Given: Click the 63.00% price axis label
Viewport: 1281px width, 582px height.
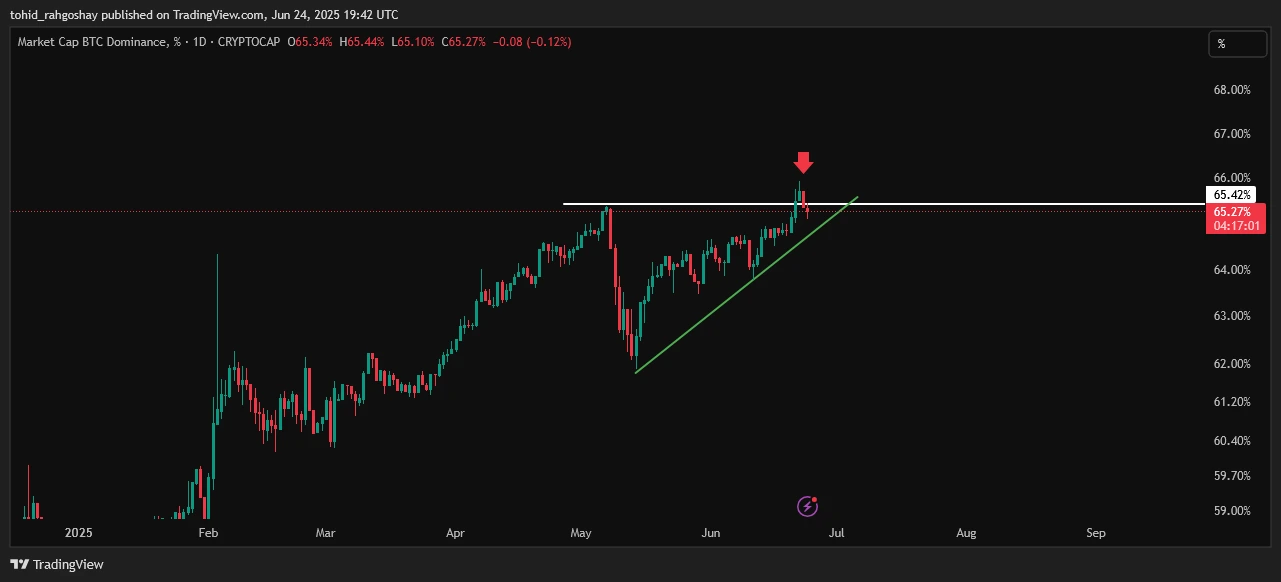Looking at the screenshot, I should [x=1232, y=316].
